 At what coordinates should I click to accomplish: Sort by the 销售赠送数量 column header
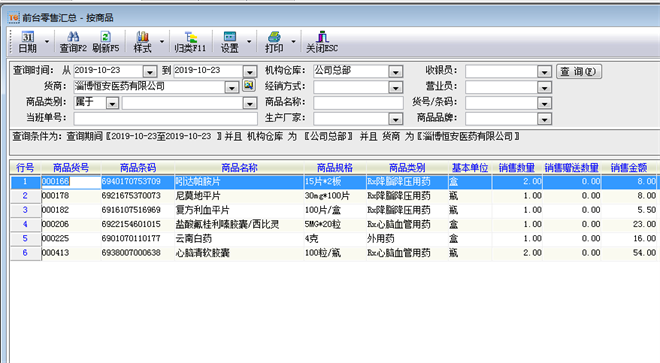pos(572,168)
